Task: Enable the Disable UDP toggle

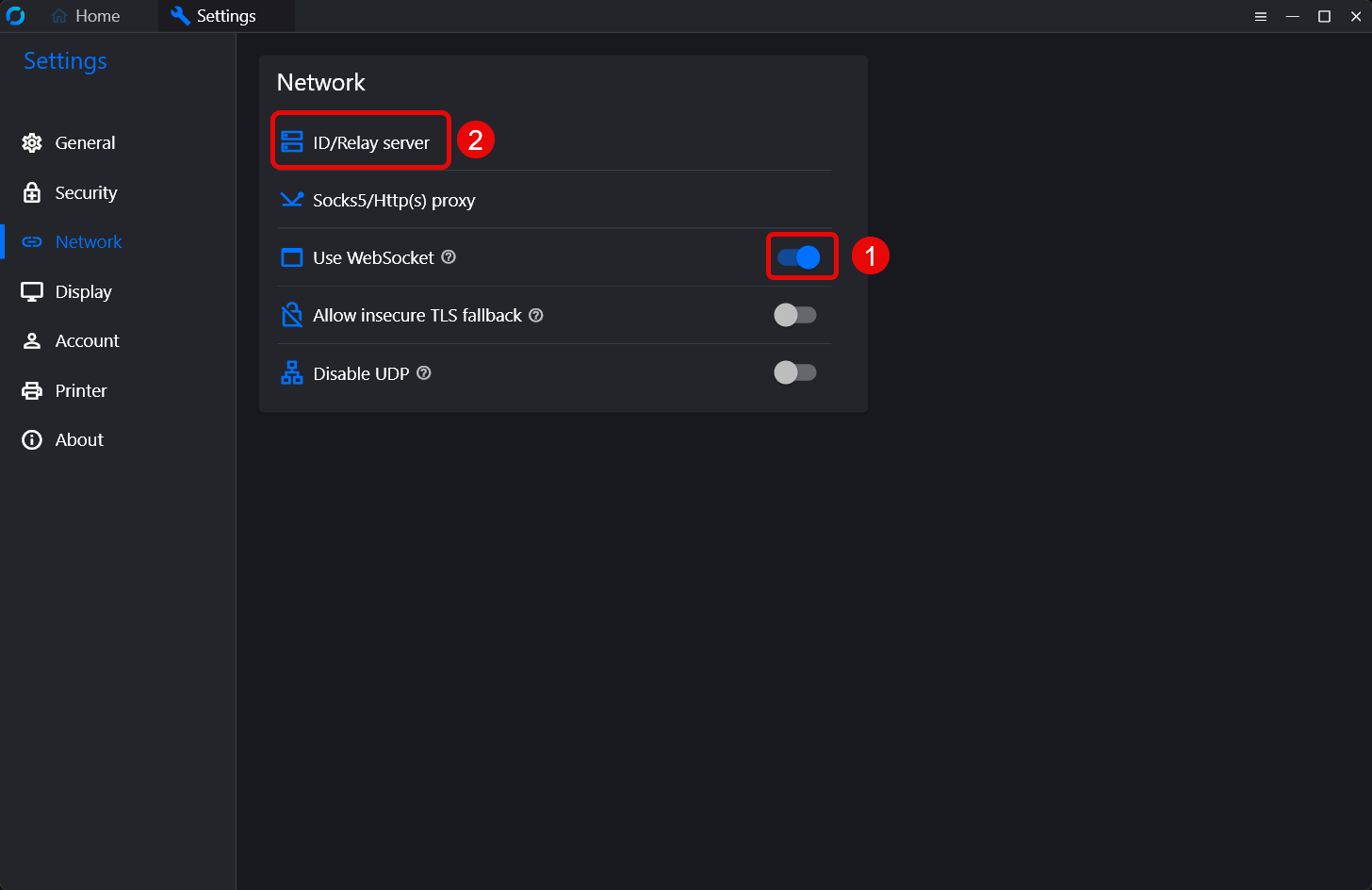Action: coord(794,373)
